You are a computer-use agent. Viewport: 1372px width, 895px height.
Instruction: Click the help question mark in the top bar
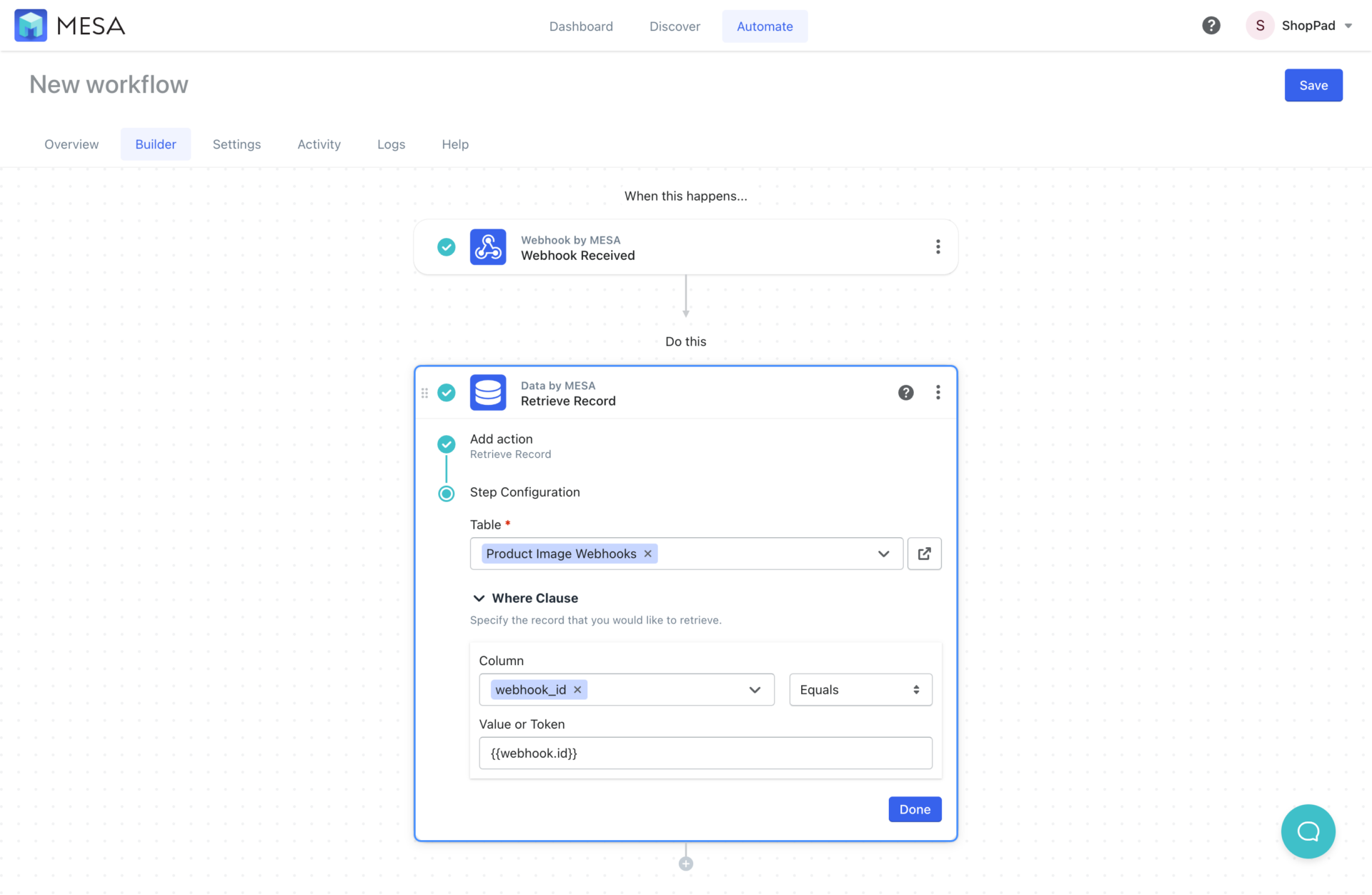pyautogui.click(x=1211, y=25)
